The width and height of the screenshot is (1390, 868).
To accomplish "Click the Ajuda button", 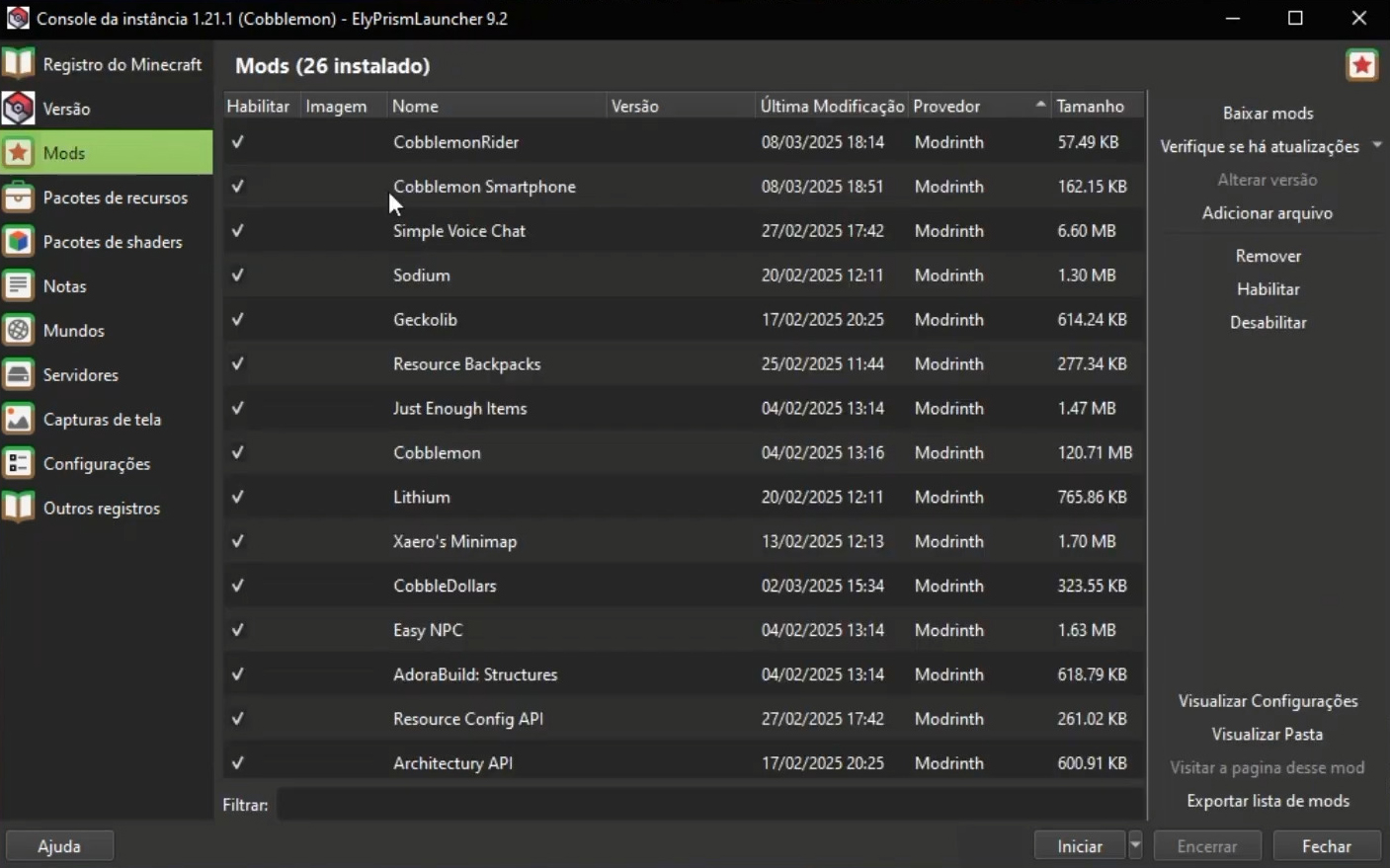I will [x=59, y=846].
